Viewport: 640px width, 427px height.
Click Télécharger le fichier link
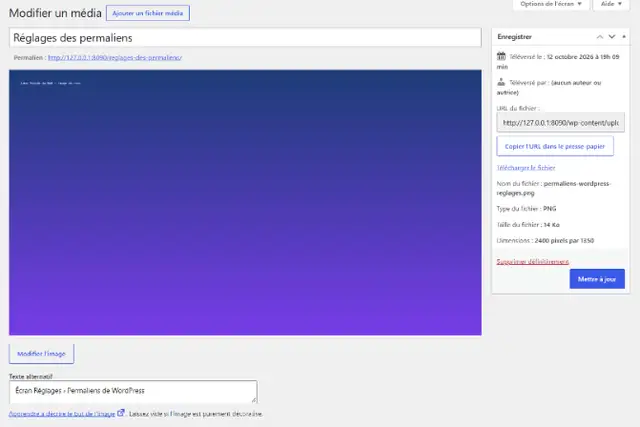(526, 167)
